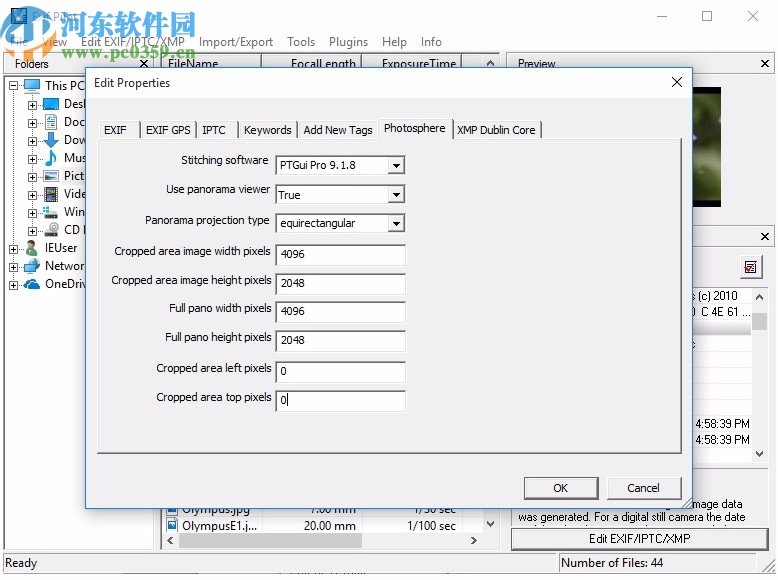Open the Plugins menu

(348, 42)
